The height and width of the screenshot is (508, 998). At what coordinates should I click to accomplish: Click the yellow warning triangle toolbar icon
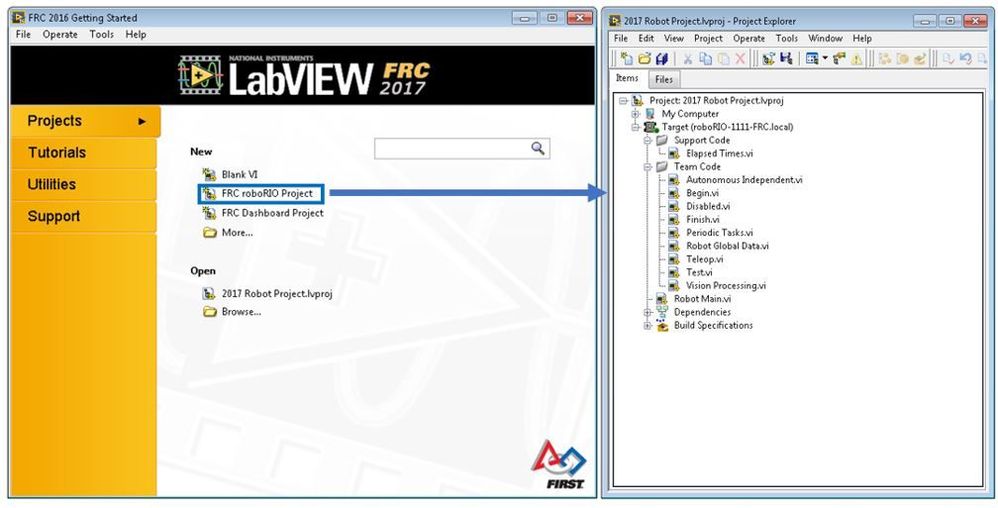pyautogui.click(x=857, y=59)
